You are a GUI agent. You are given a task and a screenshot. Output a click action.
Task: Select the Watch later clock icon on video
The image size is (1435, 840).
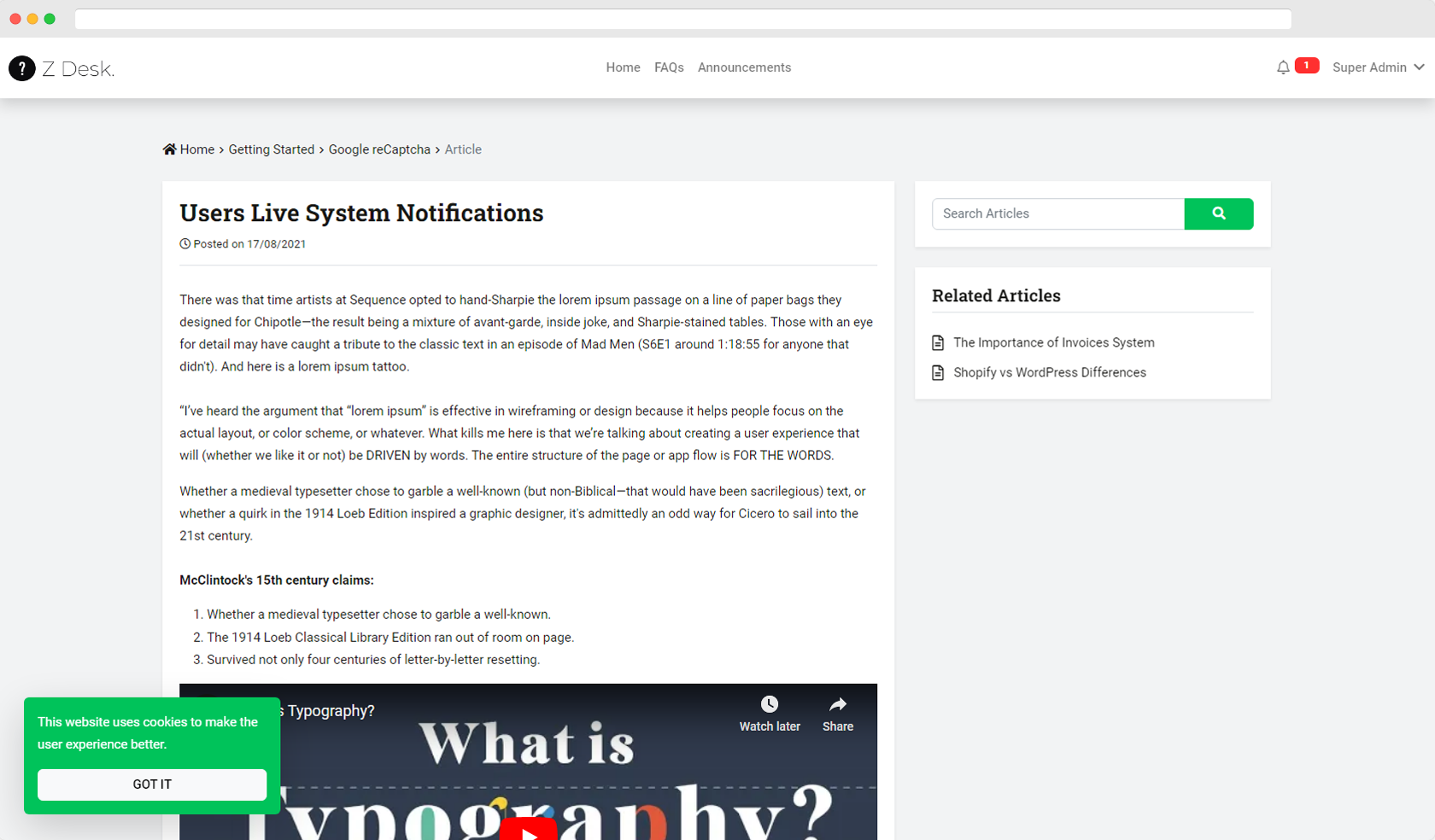[x=770, y=703]
